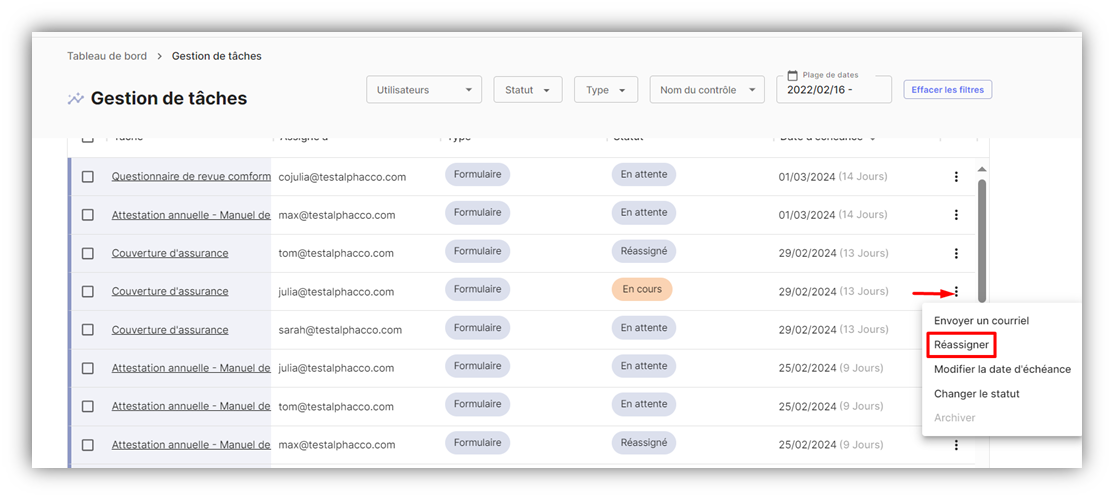The width and height of the screenshot is (1114, 500).
Task: Click the Formulaire chip on sarah's row
Action: (477, 328)
